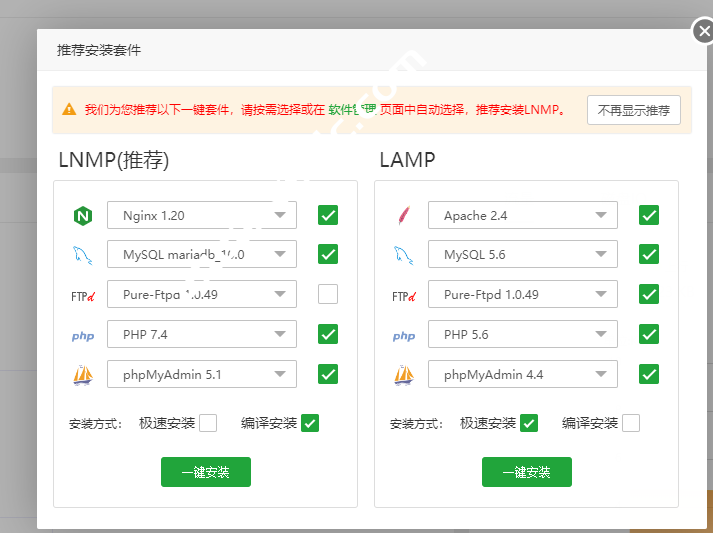Viewport: 713px width, 533px height.
Task: Click the FTPd icon in LNMP column
Action: [x=83, y=295]
